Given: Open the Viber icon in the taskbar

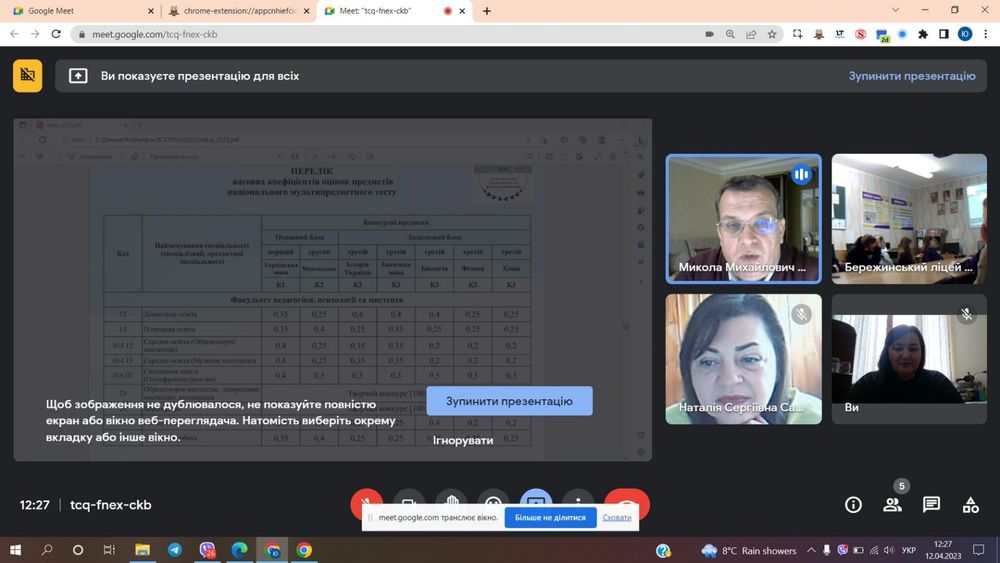Looking at the screenshot, I should [207, 550].
